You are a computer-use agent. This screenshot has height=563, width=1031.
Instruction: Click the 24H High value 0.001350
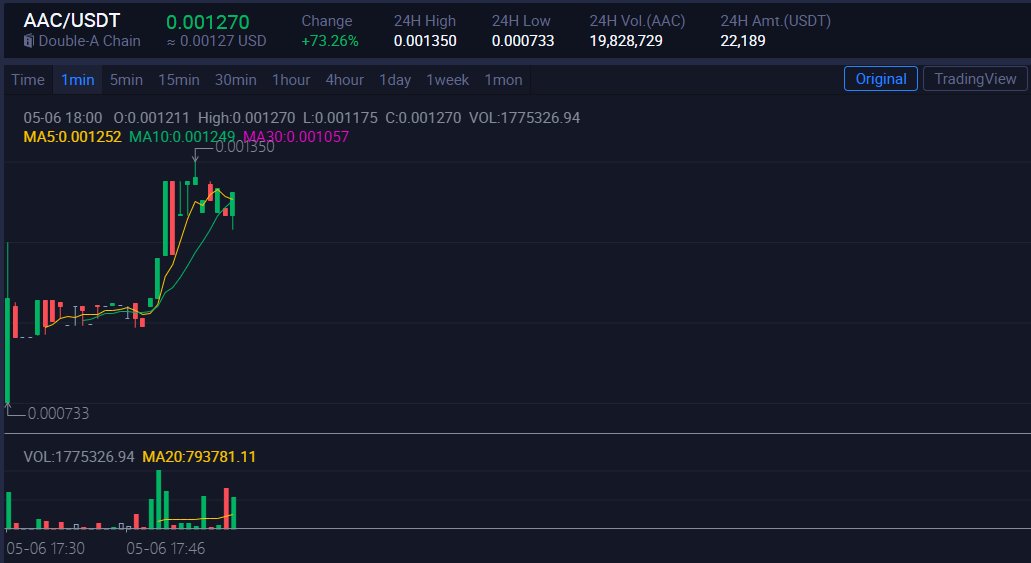click(x=425, y=41)
